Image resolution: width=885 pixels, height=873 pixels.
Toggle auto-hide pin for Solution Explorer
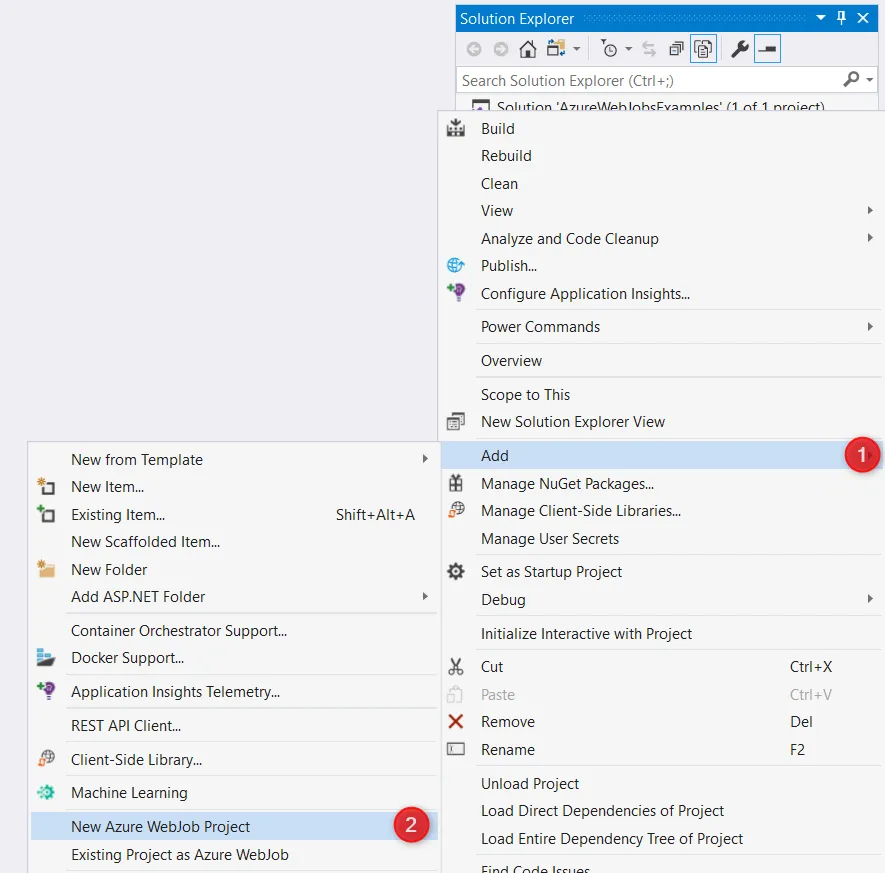841,18
